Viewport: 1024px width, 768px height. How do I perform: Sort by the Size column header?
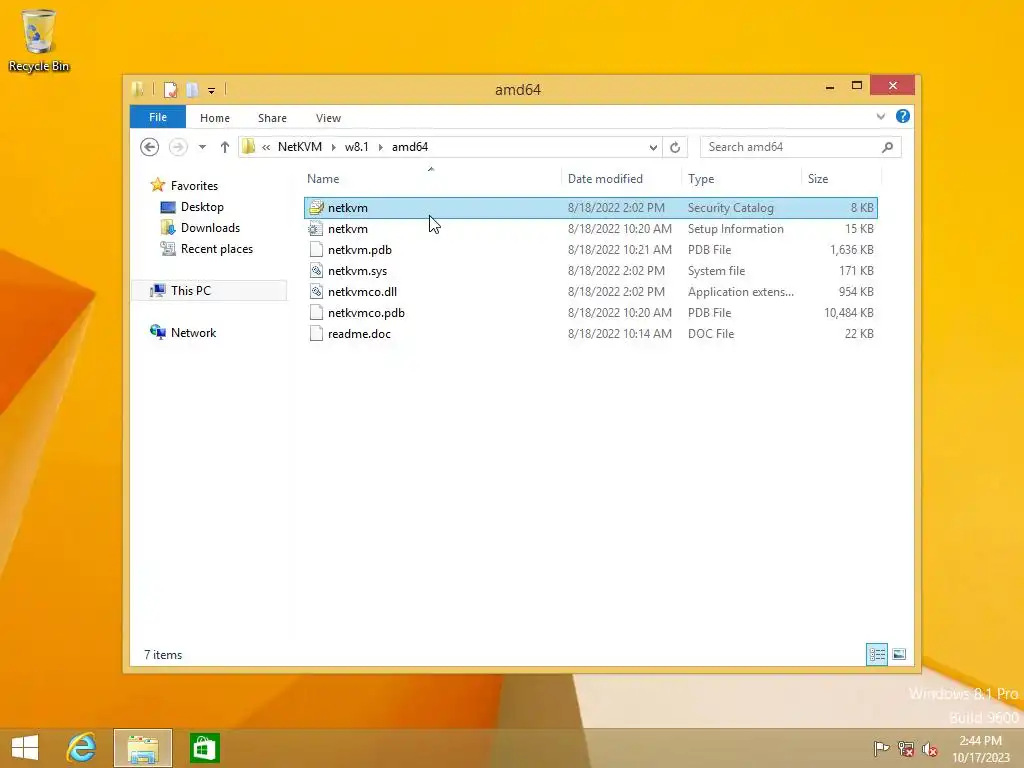point(841,178)
